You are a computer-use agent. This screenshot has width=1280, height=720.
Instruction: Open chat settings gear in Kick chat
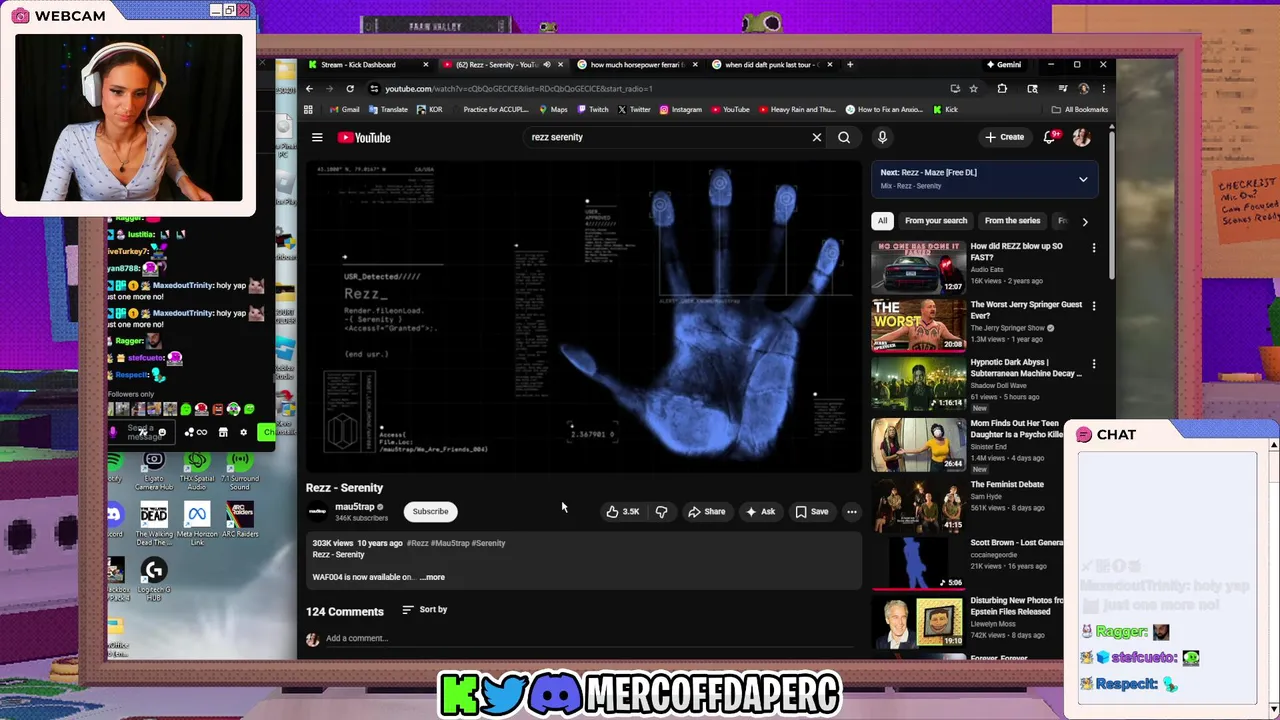coord(243,433)
